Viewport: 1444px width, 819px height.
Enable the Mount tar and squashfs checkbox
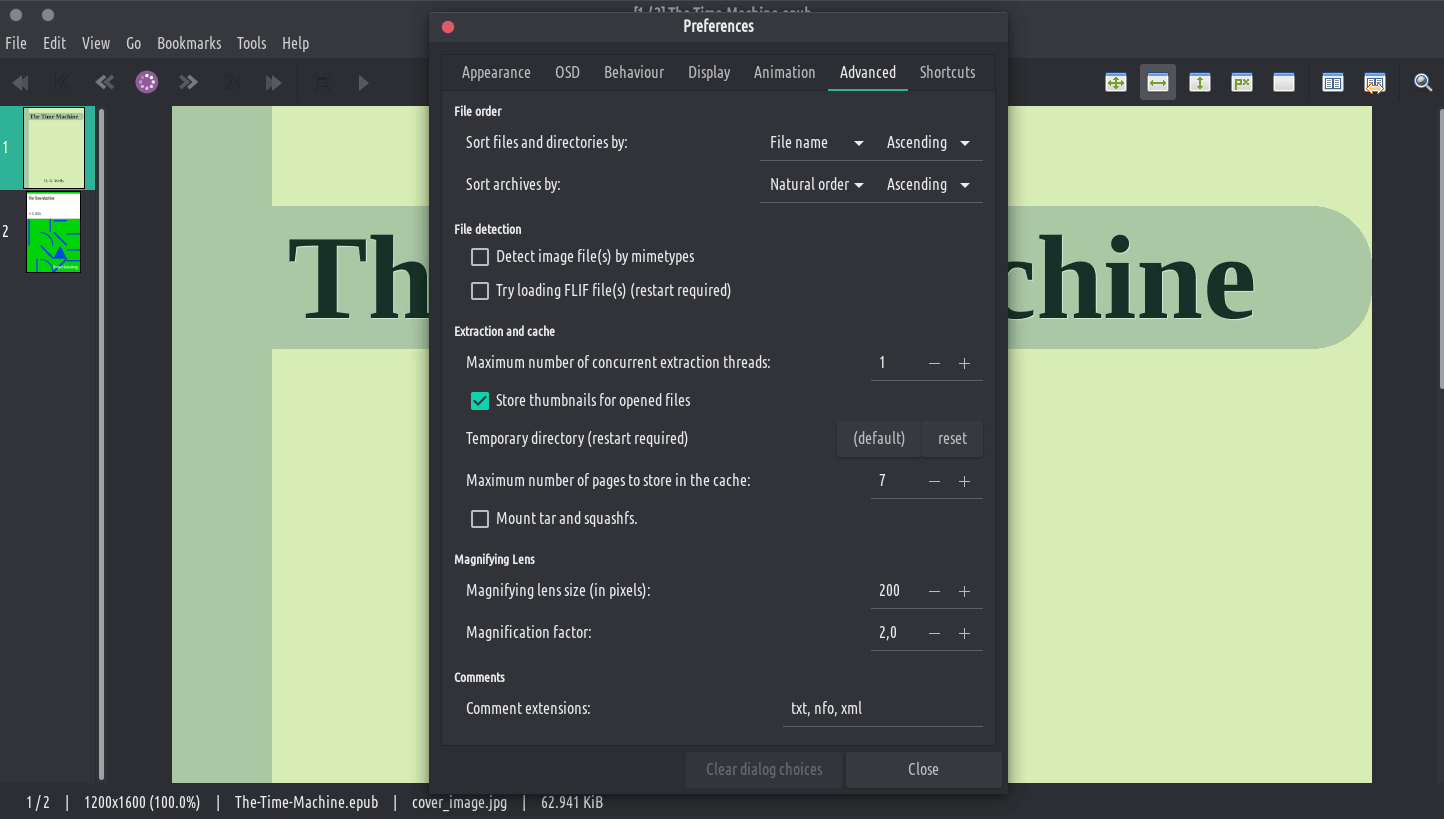(480, 519)
